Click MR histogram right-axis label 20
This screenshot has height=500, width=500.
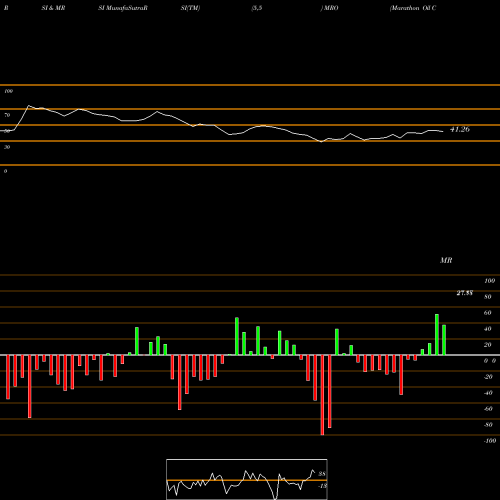[x=488, y=345]
